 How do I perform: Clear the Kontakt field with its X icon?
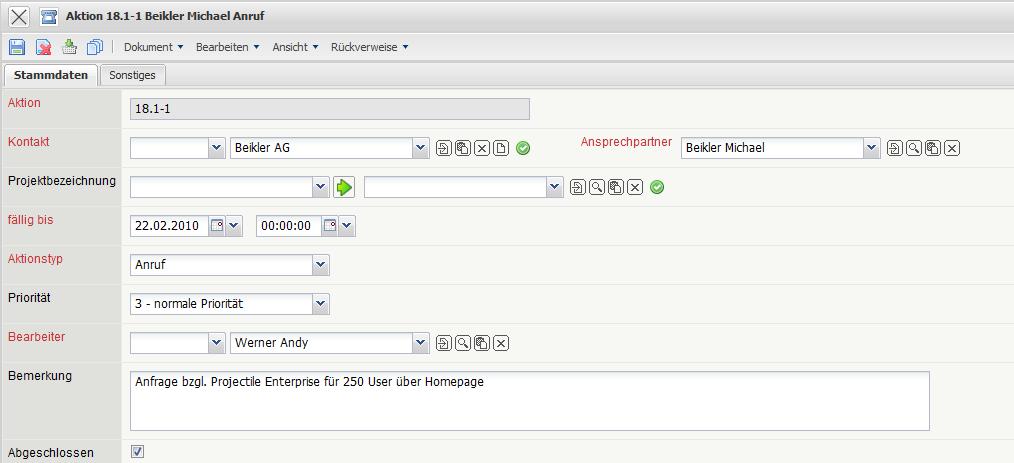point(482,148)
